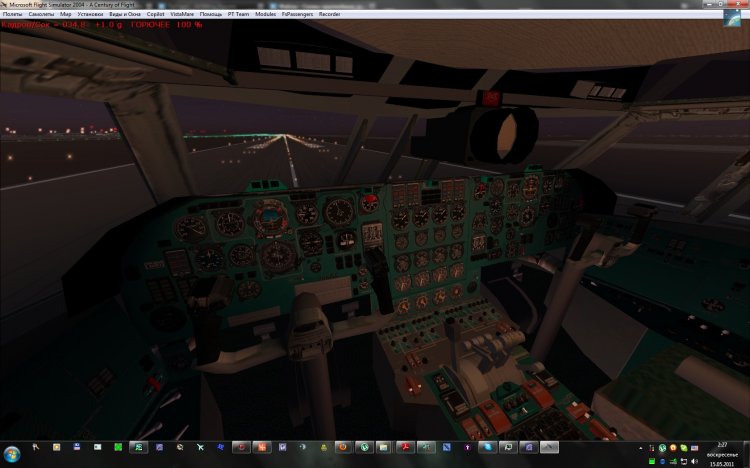Click the Помощь help menu
Viewport: 750px width, 468px height.
tap(211, 16)
